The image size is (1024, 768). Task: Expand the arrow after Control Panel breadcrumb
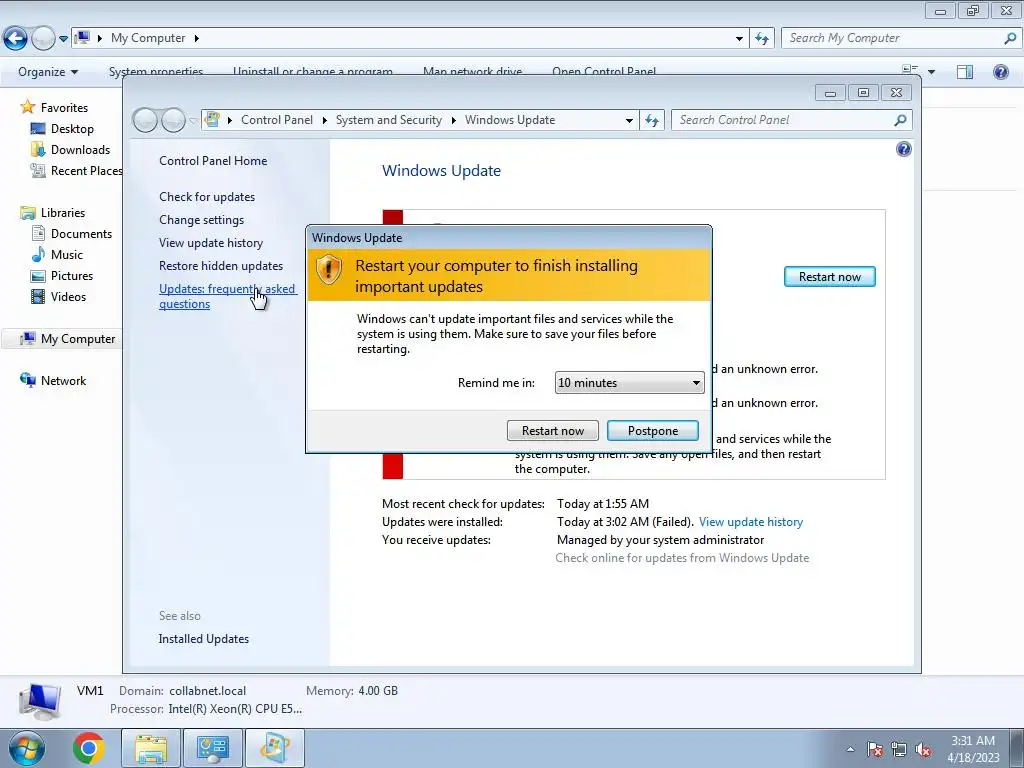(325, 120)
